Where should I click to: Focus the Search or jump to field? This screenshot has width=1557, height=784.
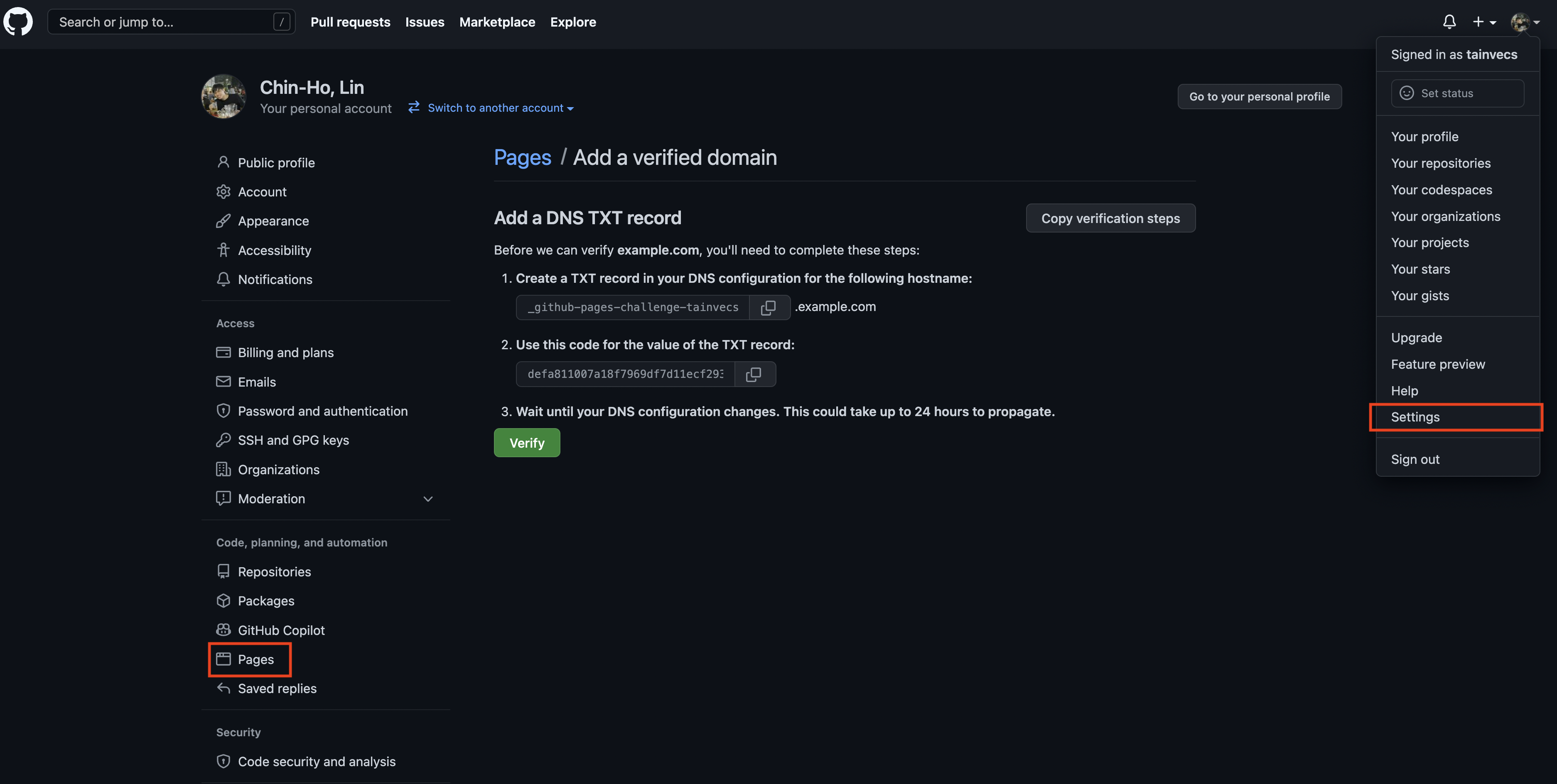coord(171,22)
